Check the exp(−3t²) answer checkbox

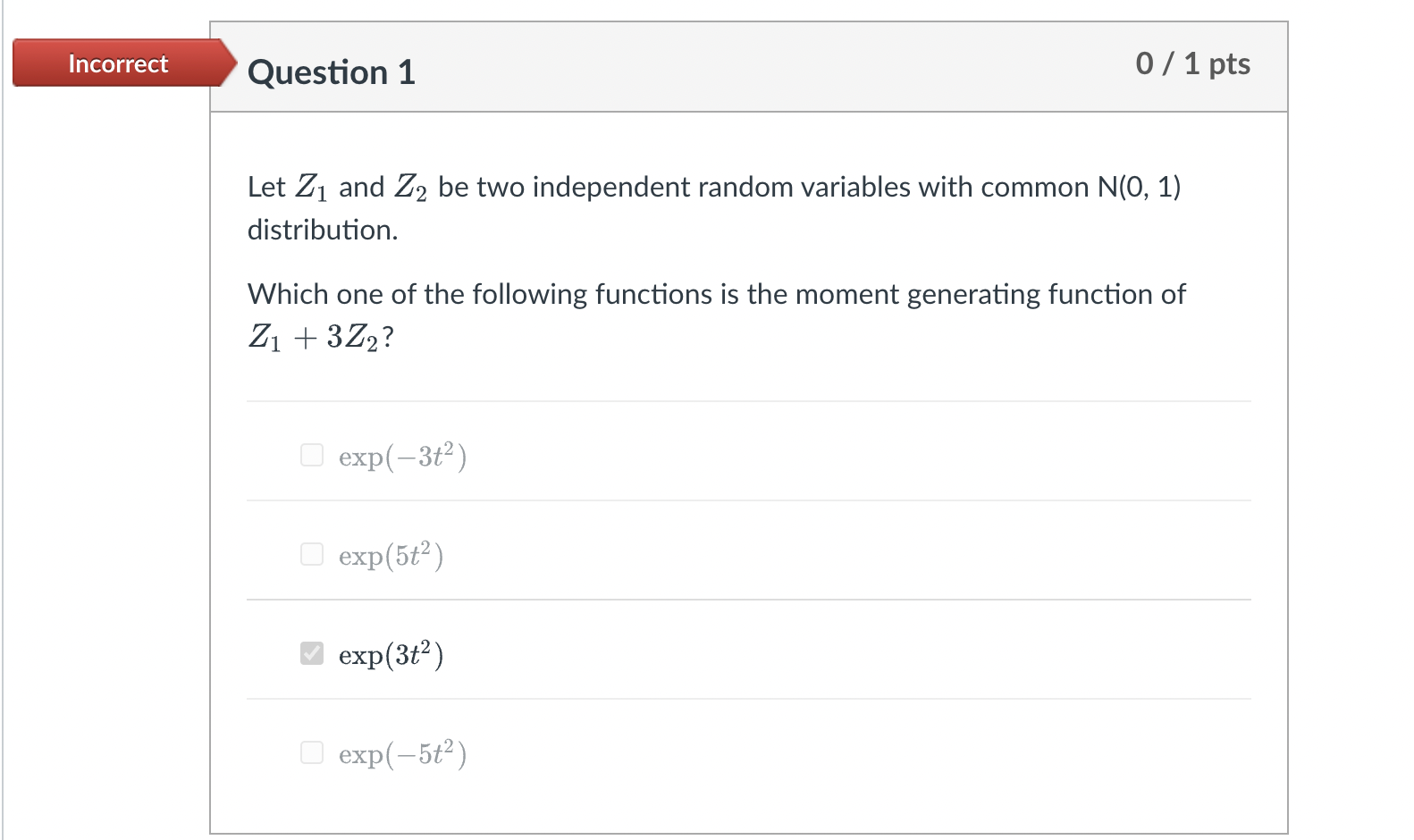point(311,455)
